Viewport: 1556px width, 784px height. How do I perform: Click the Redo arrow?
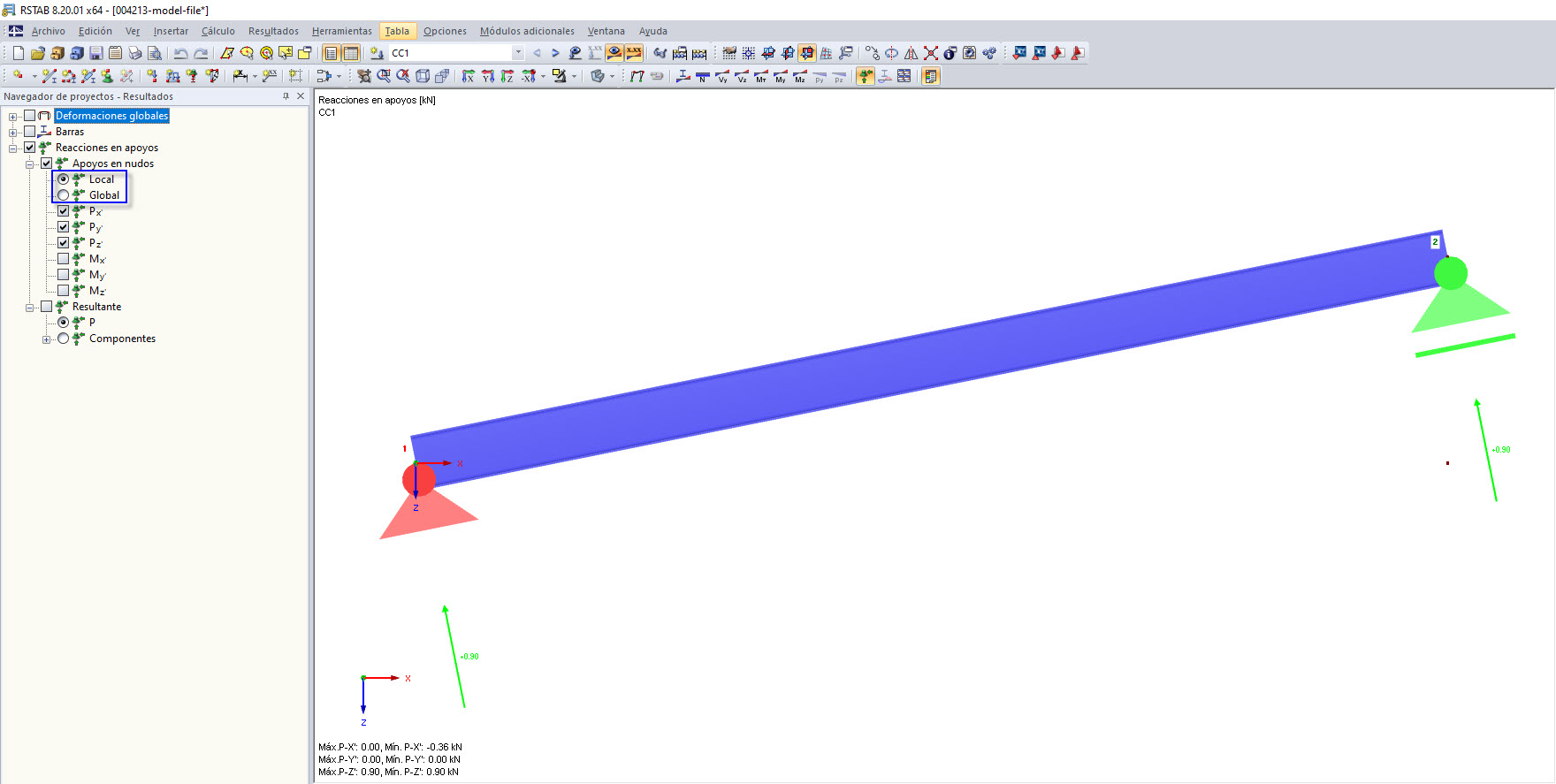(x=201, y=53)
